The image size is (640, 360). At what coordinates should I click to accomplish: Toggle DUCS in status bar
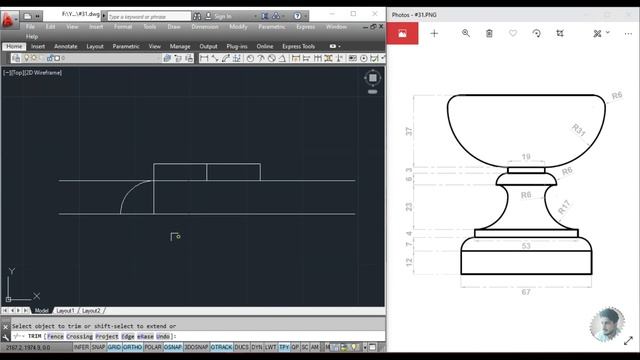(242, 347)
